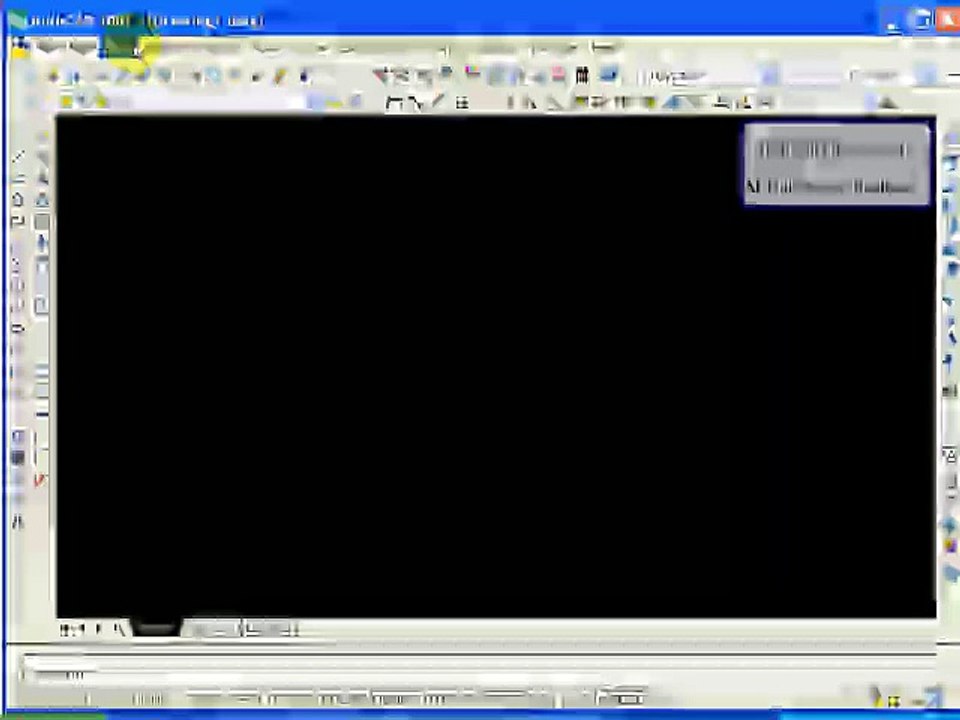Click the blue icon right of the black toolbar icon
This screenshot has height=720, width=960.
pyautogui.click(x=608, y=75)
